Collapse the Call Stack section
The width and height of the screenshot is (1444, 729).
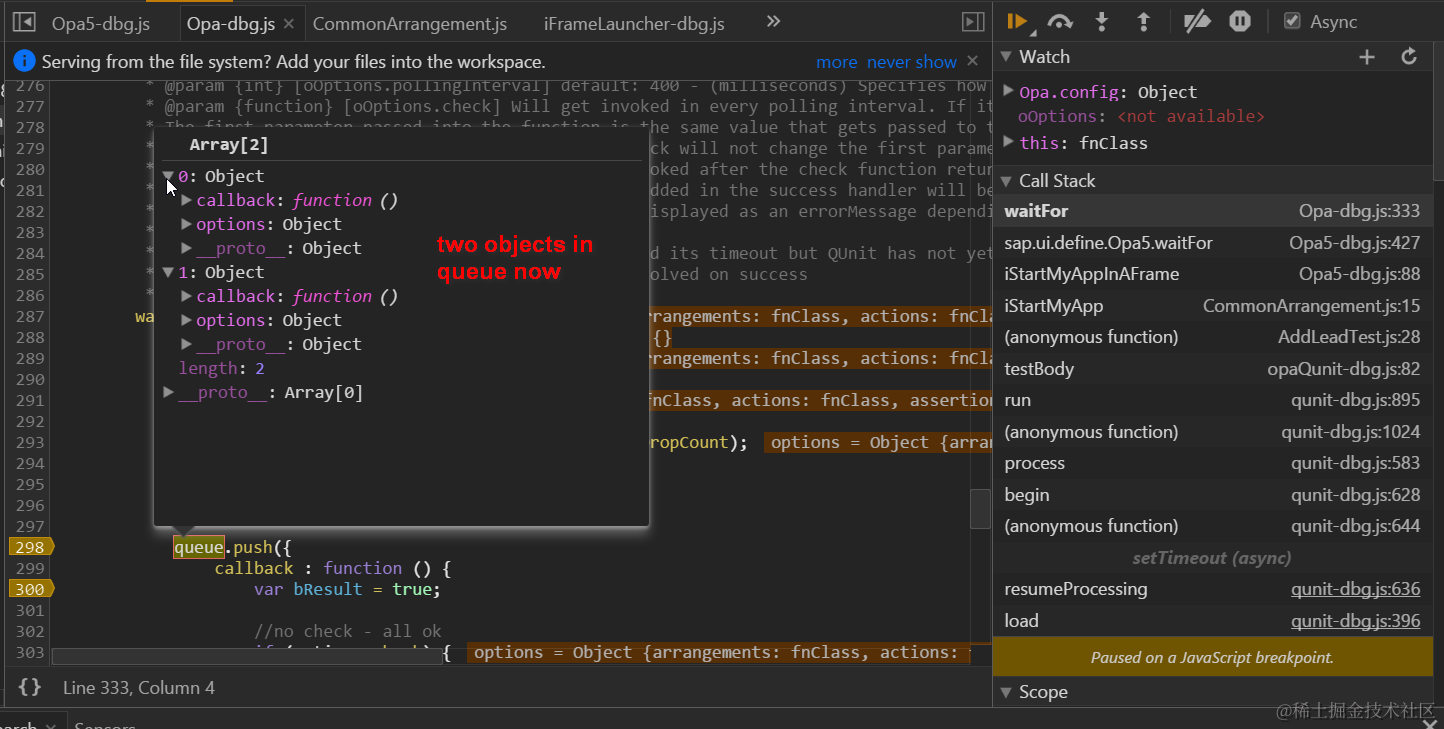[1006, 181]
